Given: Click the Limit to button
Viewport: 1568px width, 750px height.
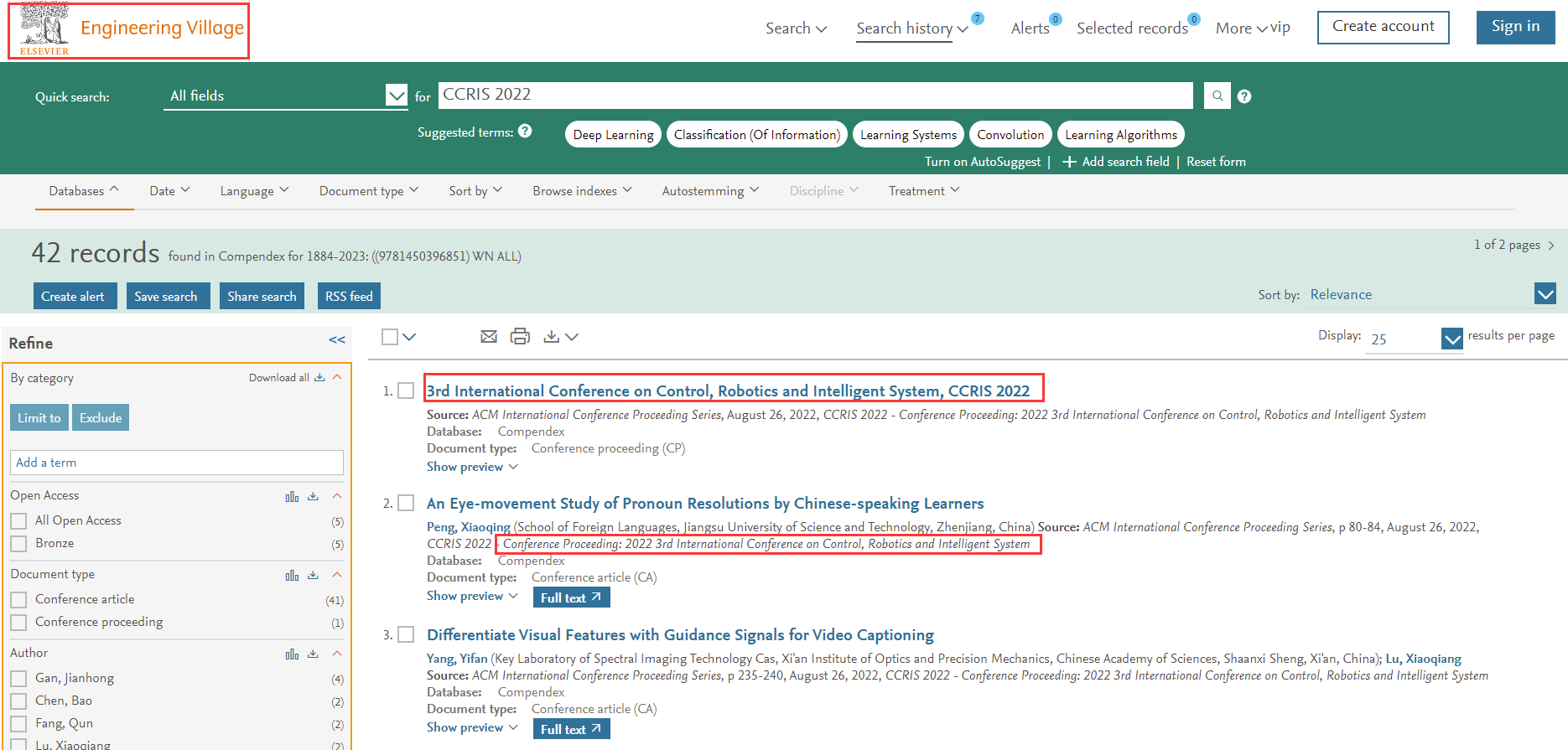Looking at the screenshot, I should coord(39,417).
